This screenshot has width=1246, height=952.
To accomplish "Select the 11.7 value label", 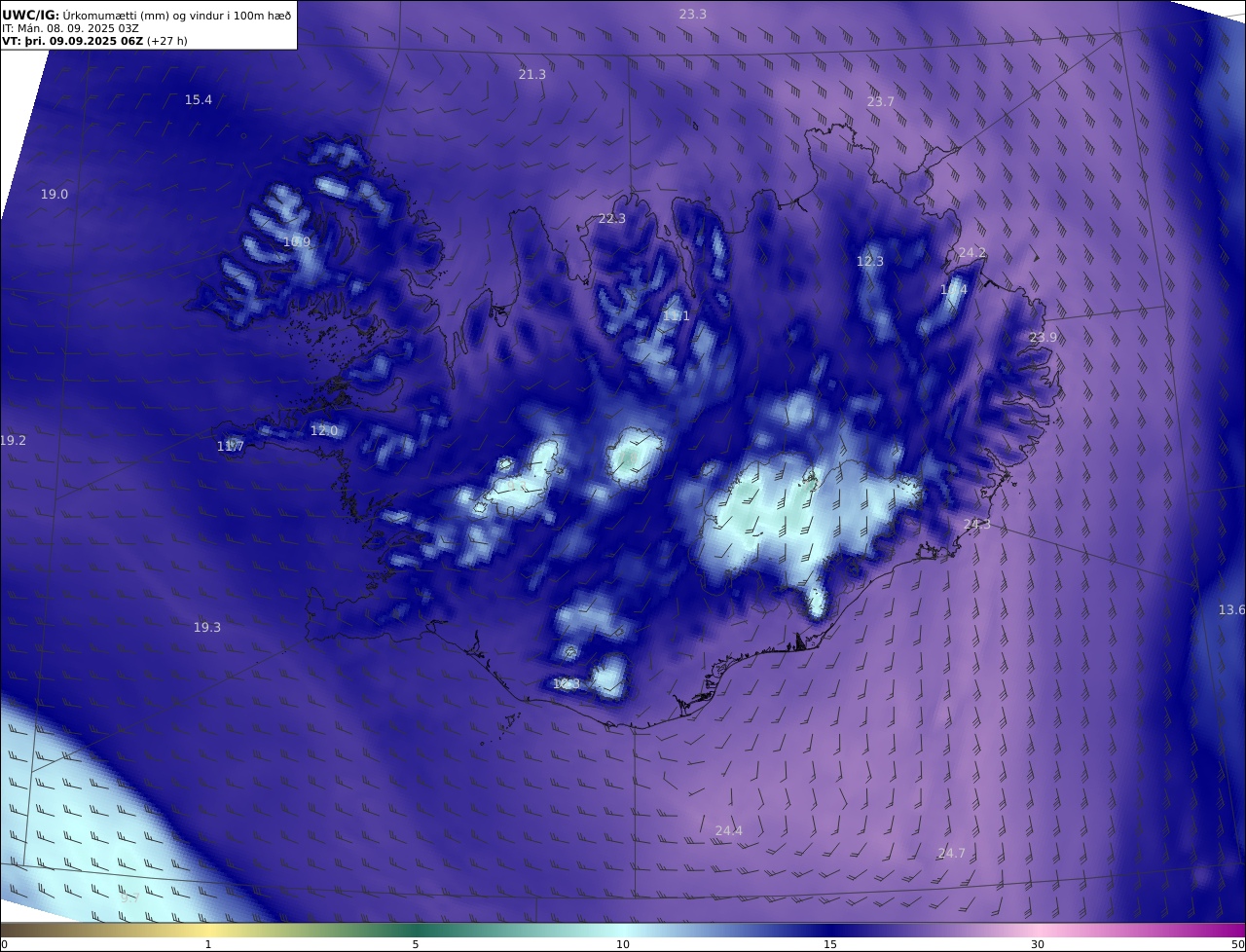I will (231, 446).
